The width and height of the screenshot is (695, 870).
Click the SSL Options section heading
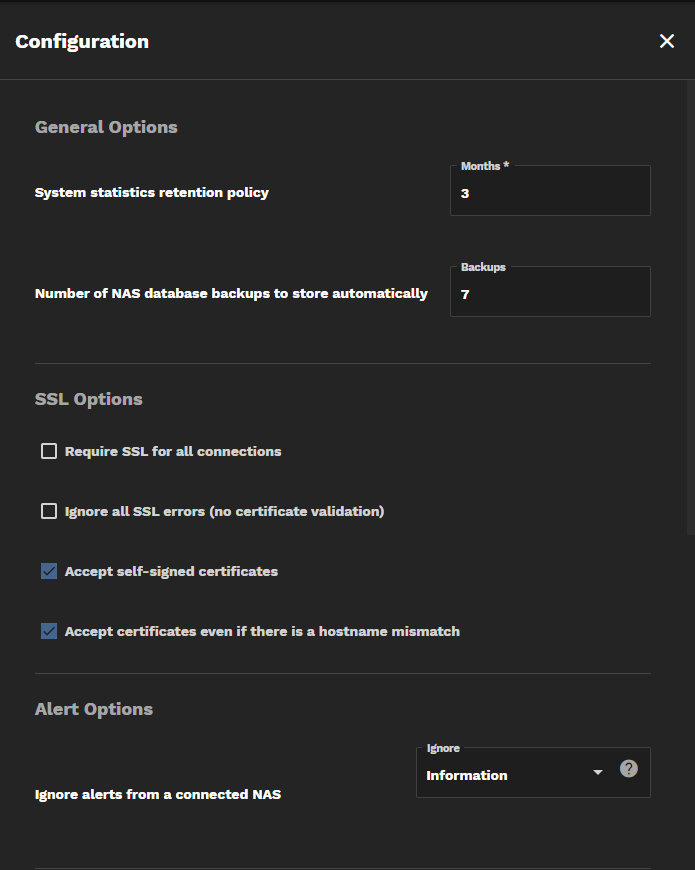(89, 399)
